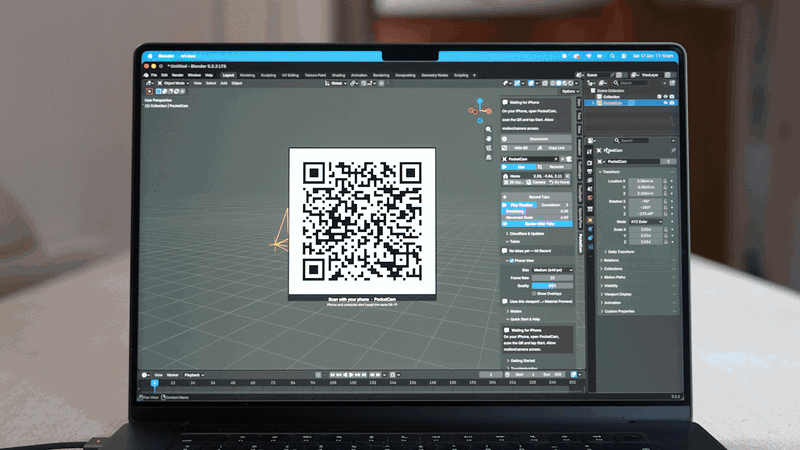Image resolution: width=800 pixels, height=450 pixels.
Task: Expand the Motion section
Action: (x=514, y=311)
